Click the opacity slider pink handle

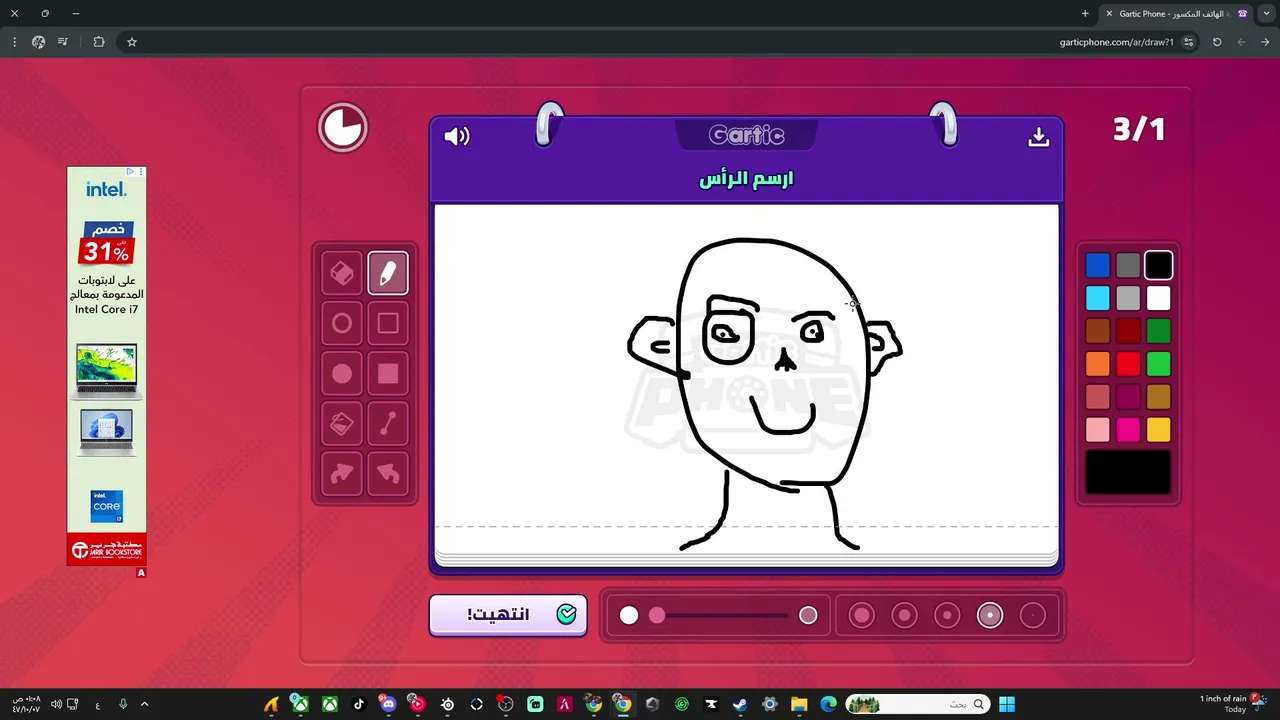pos(657,615)
